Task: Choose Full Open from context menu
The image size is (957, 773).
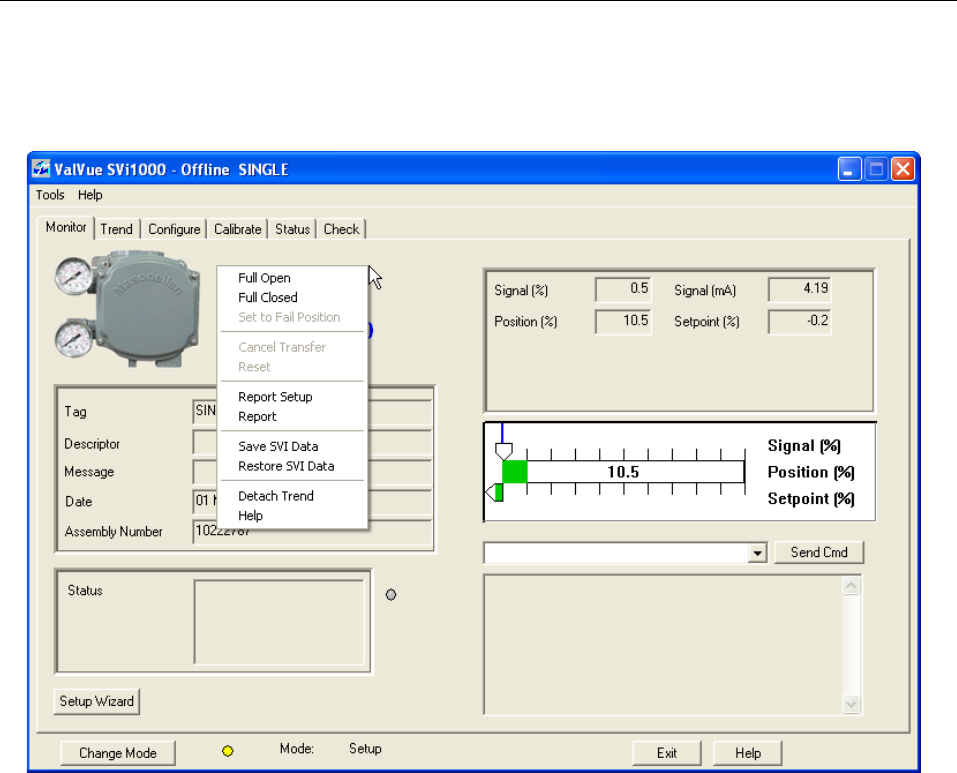Action: click(x=293, y=278)
